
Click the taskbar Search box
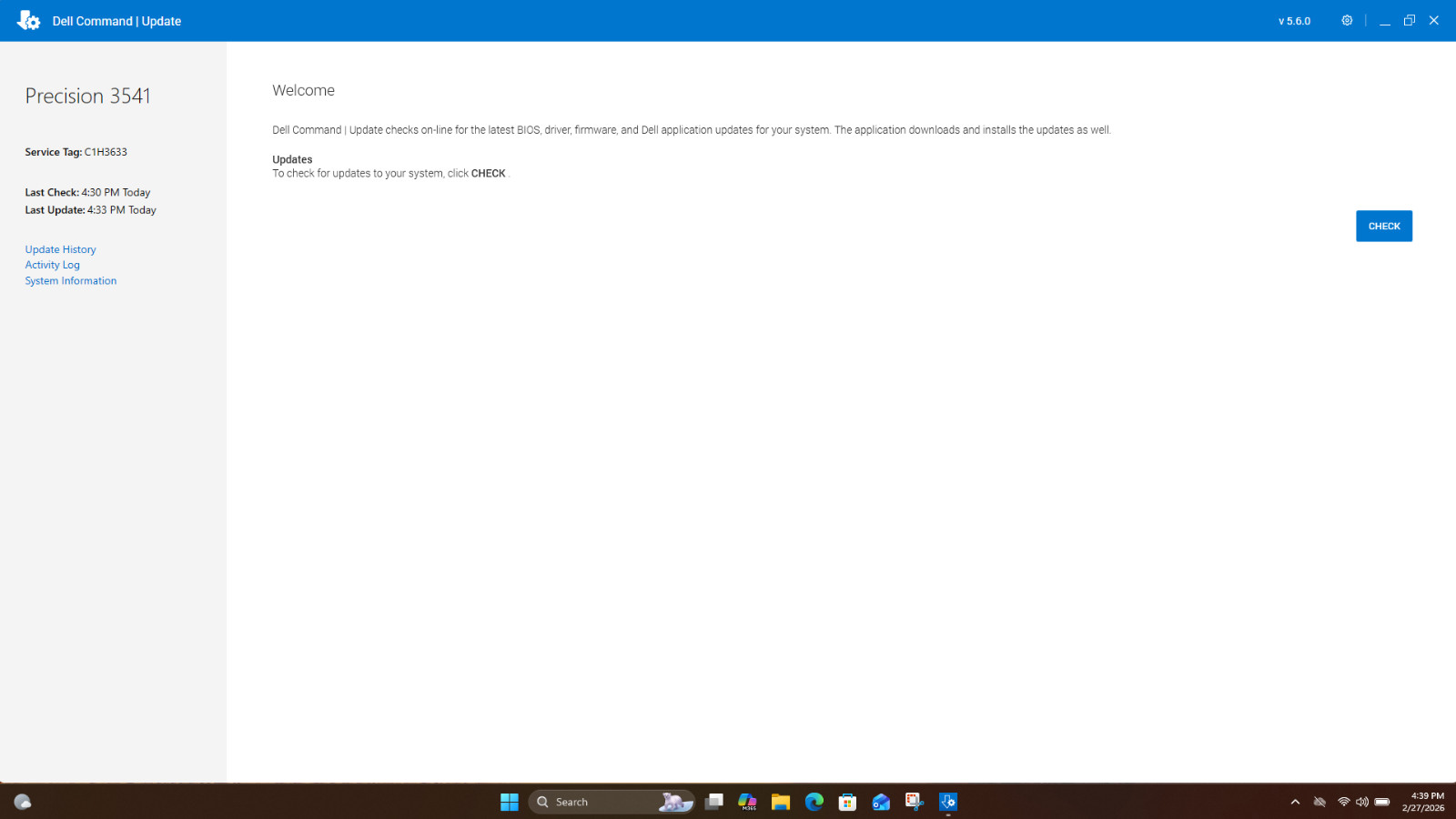(611, 802)
